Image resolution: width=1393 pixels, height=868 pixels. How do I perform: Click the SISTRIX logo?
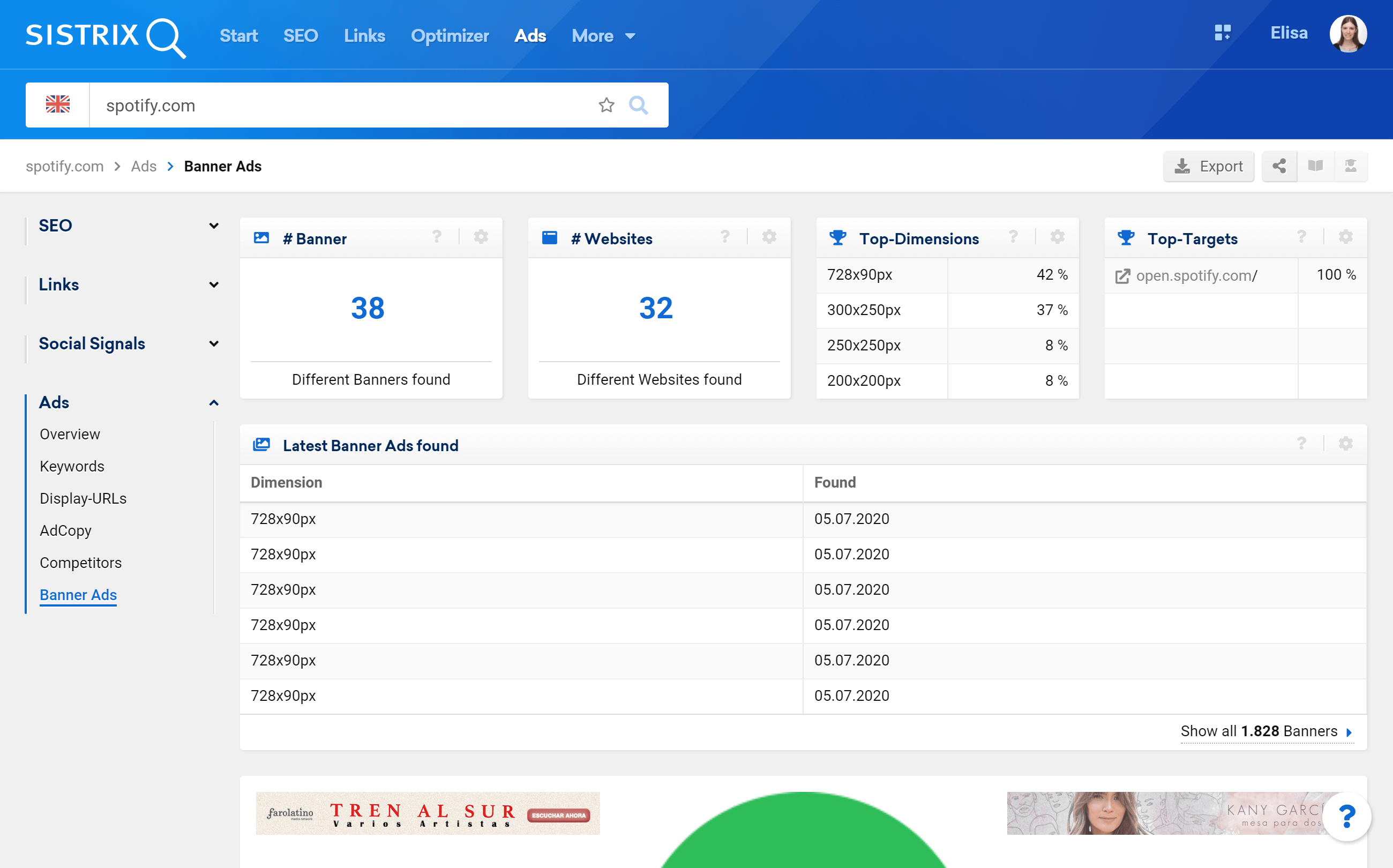[106, 37]
